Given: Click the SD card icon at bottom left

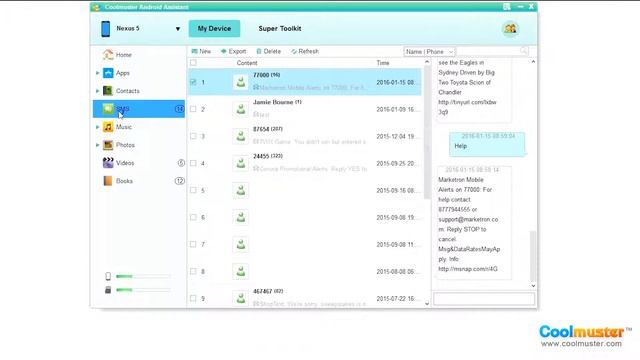Looking at the screenshot, I should coord(108,290).
